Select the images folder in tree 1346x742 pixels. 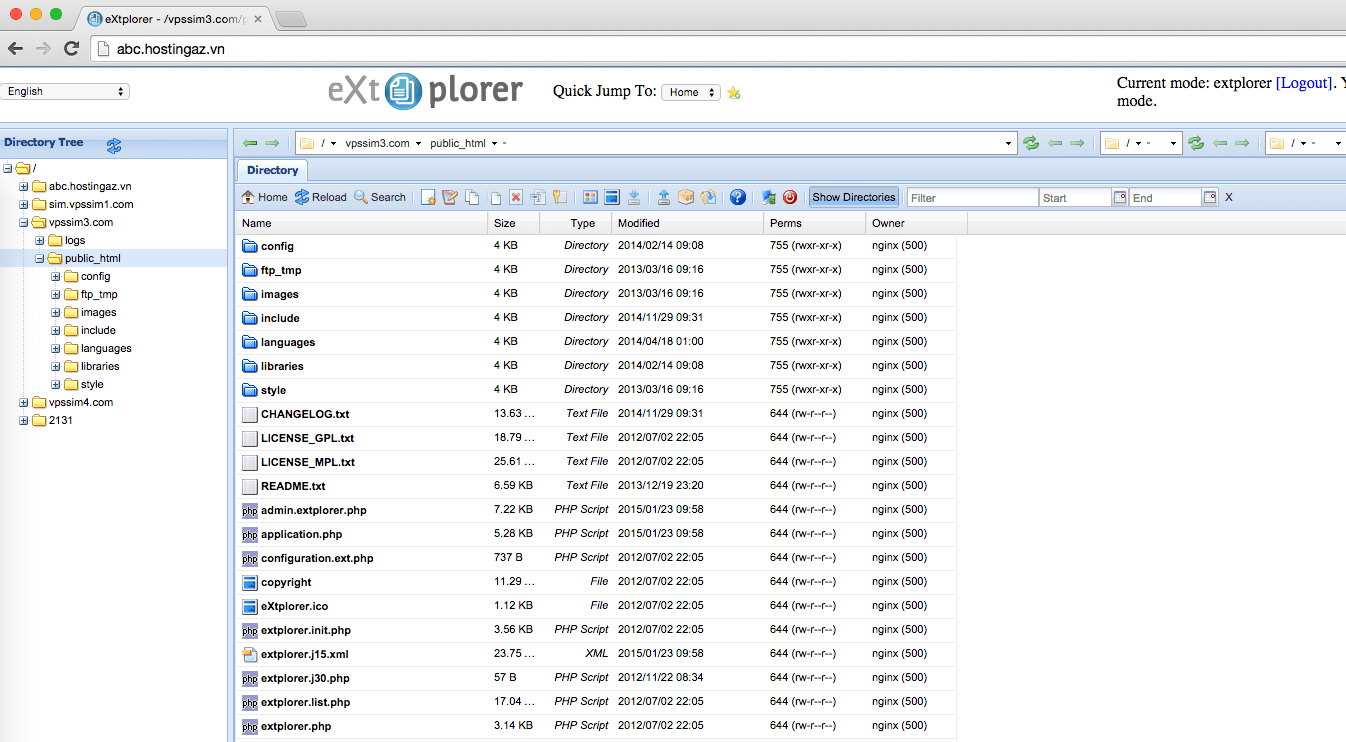pyautogui.click(x=98, y=312)
